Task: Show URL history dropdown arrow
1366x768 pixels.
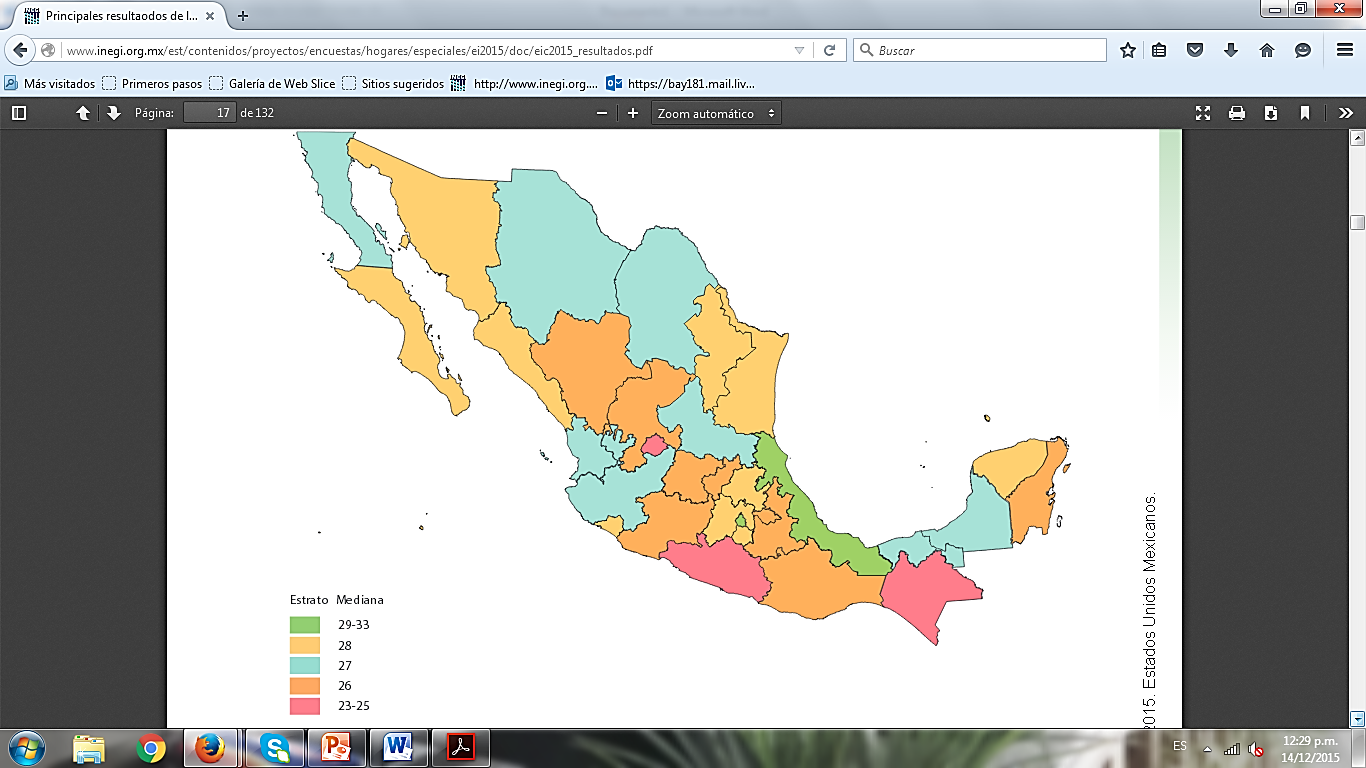Action: coord(799,50)
